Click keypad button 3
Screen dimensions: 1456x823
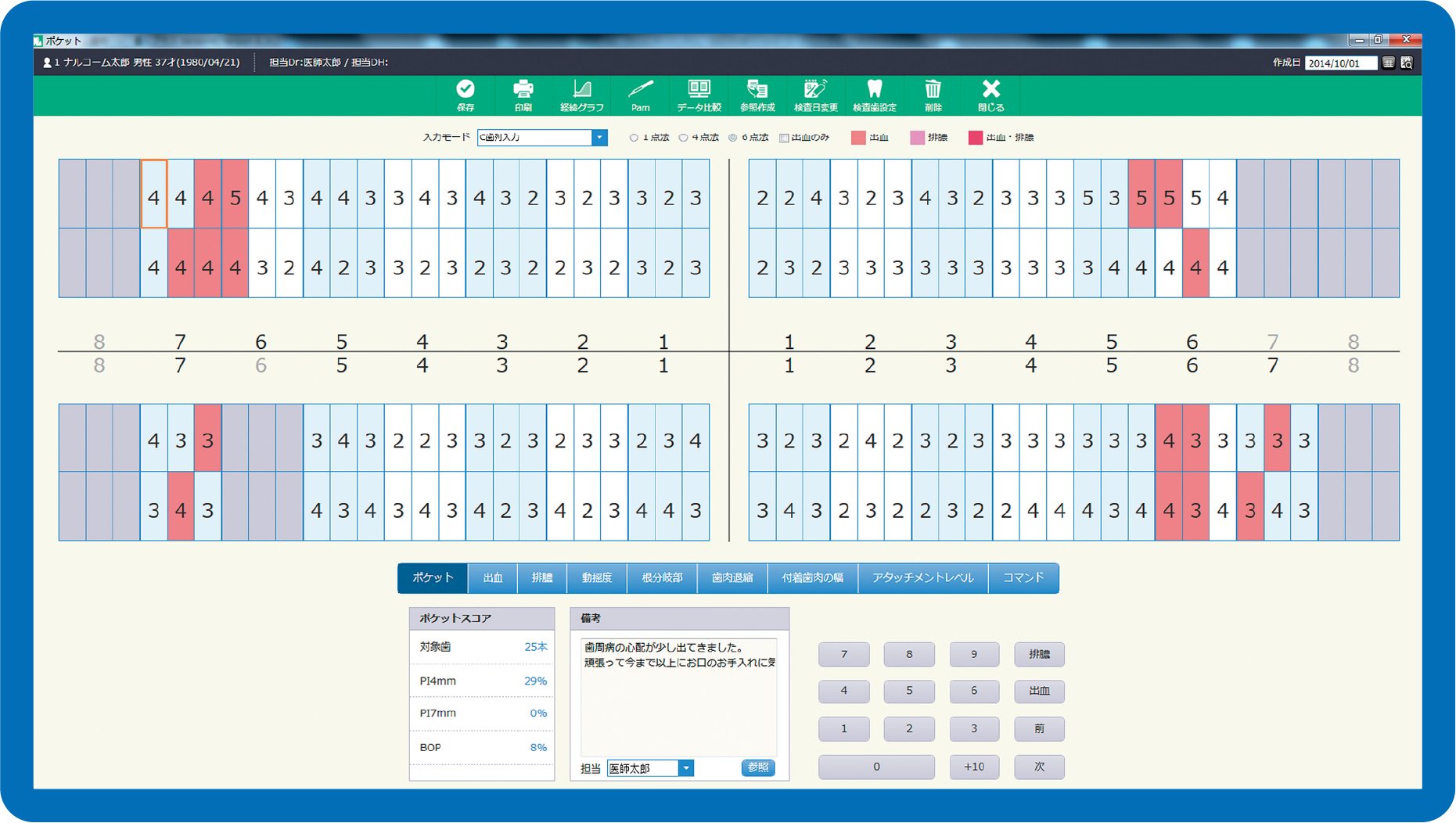click(974, 729)
